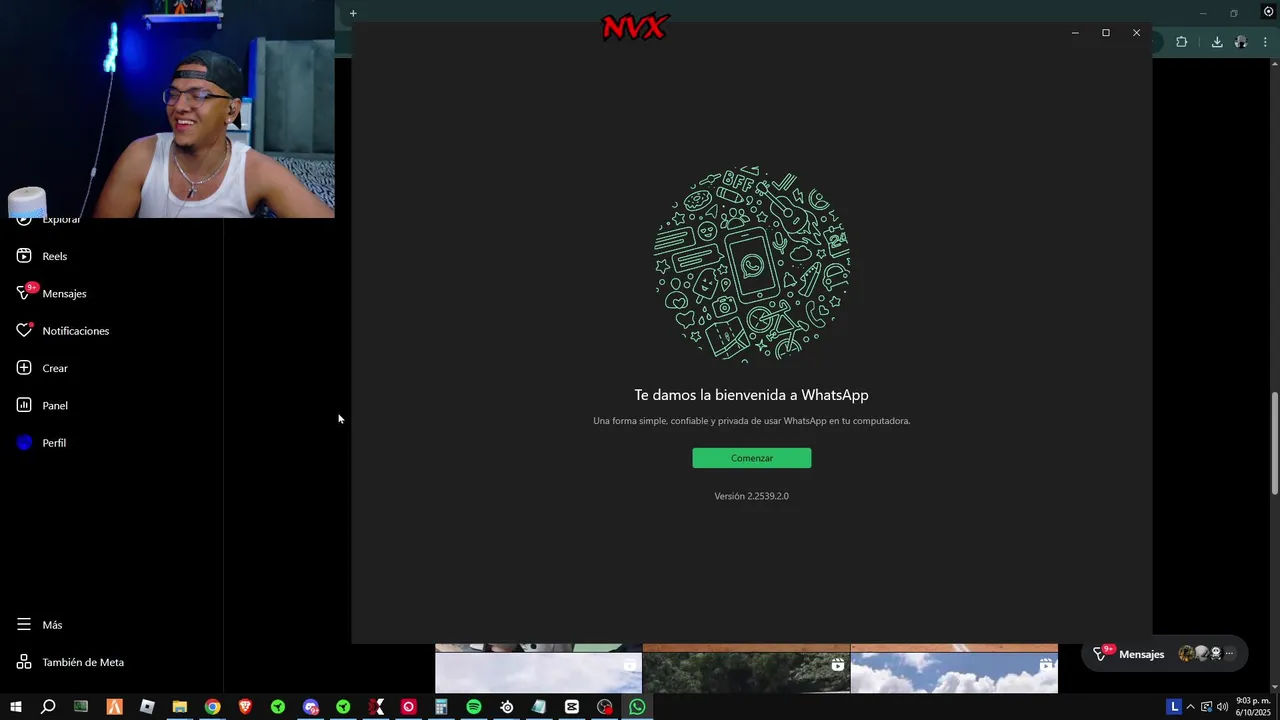Open a new Chrome tab with plus

pos(353,13)
